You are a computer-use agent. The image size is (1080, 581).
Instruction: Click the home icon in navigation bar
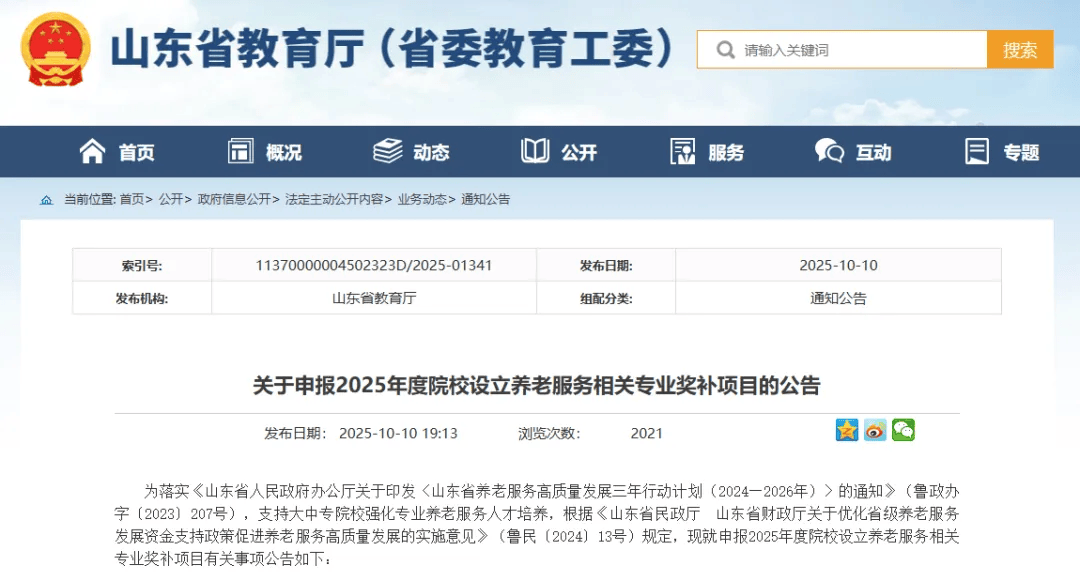point(92,152)
